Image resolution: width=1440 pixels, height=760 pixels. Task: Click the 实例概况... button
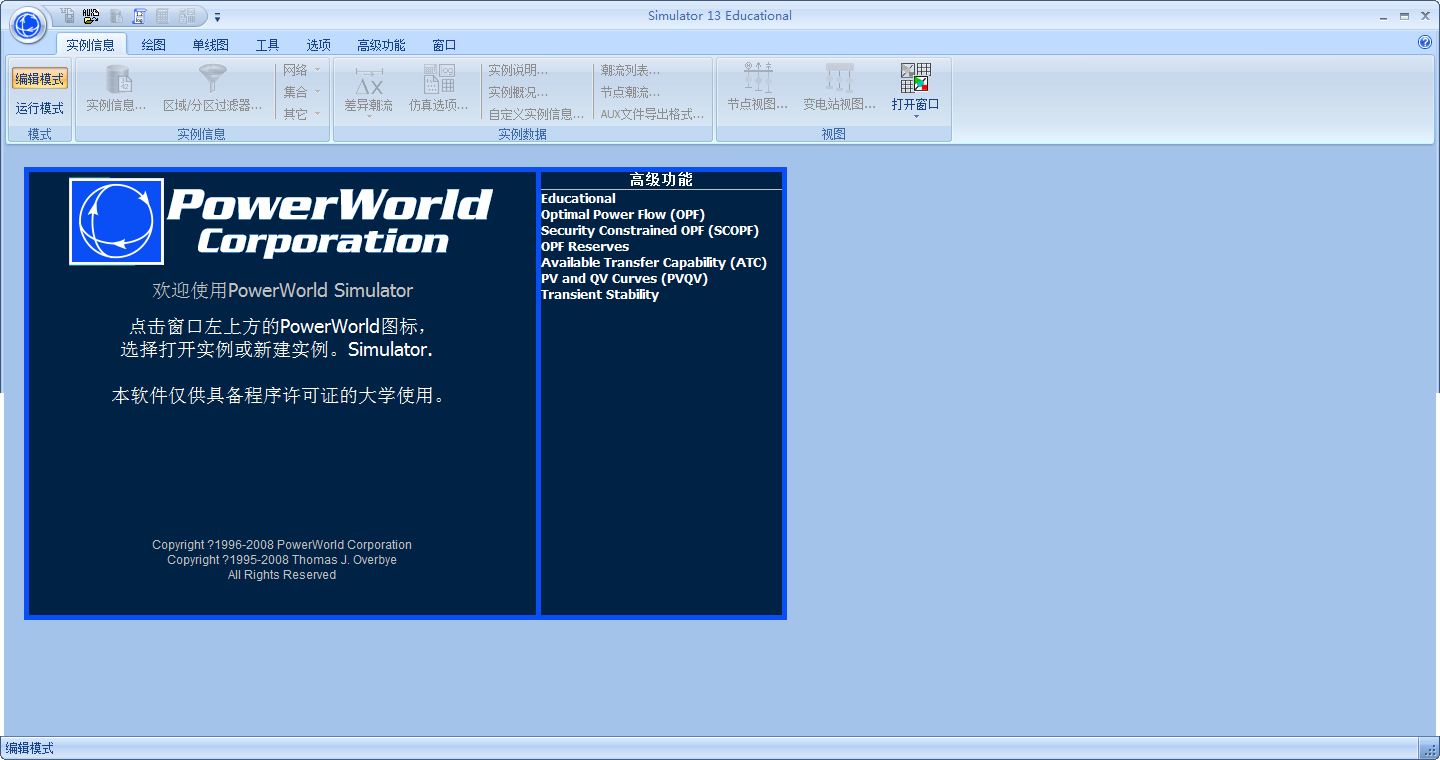pos(518,92)
